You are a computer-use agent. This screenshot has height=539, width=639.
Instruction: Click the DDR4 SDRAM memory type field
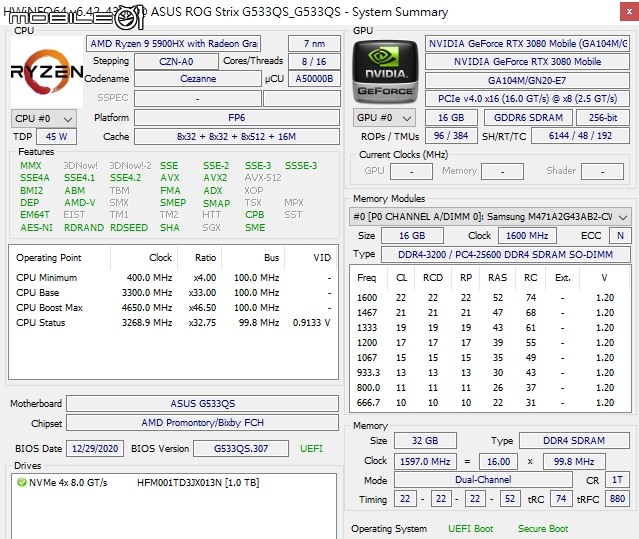574,440
